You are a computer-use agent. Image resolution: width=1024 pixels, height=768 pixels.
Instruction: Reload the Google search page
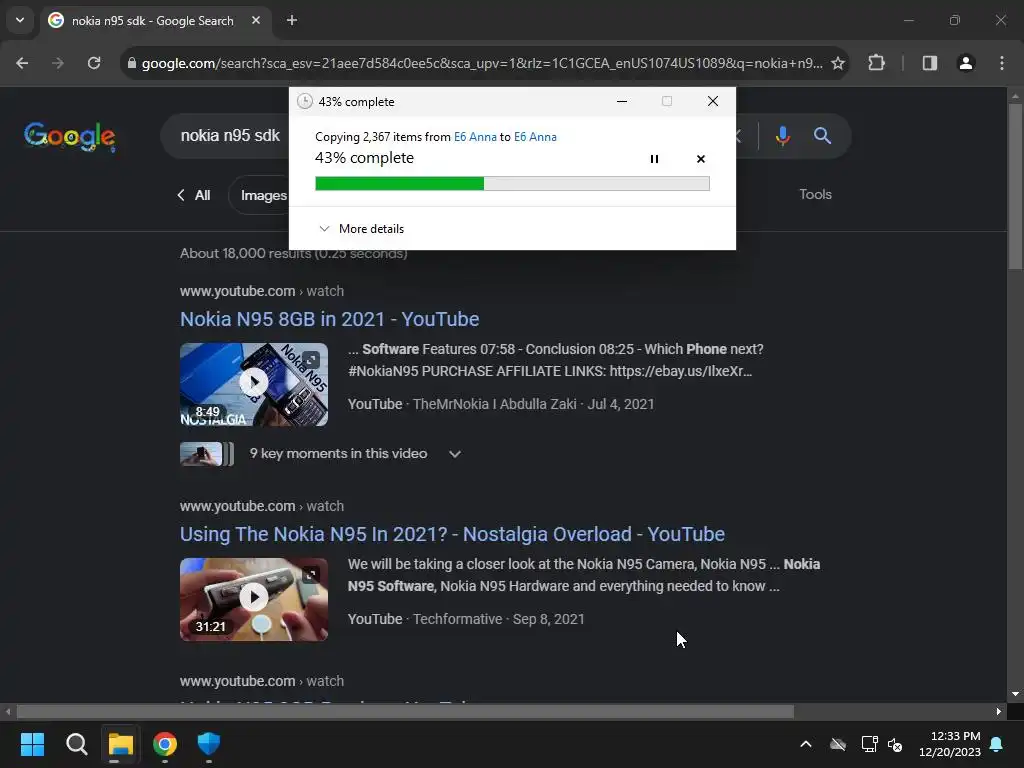94,63
